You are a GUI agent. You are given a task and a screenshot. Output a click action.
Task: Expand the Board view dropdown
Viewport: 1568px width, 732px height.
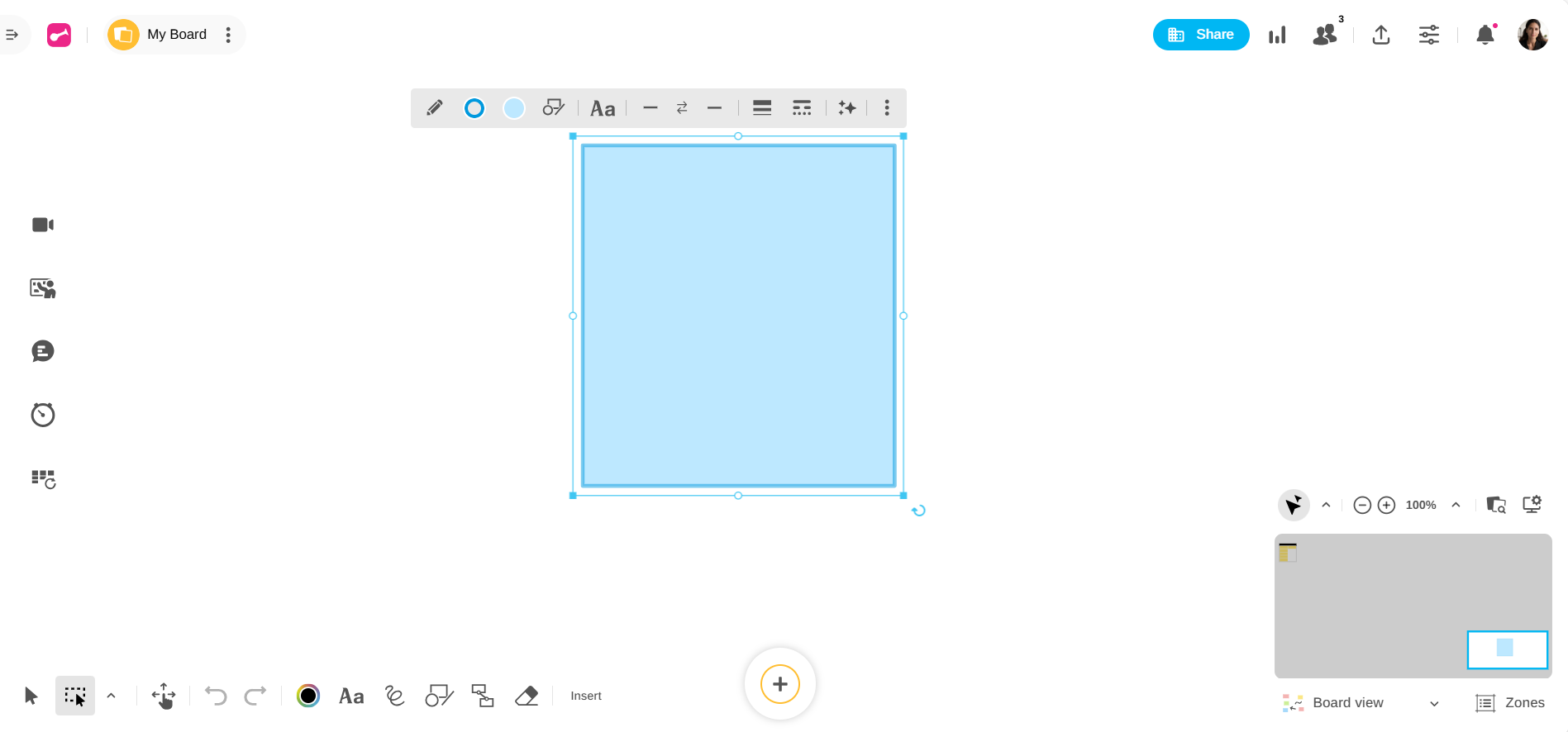coord(1434,704)
